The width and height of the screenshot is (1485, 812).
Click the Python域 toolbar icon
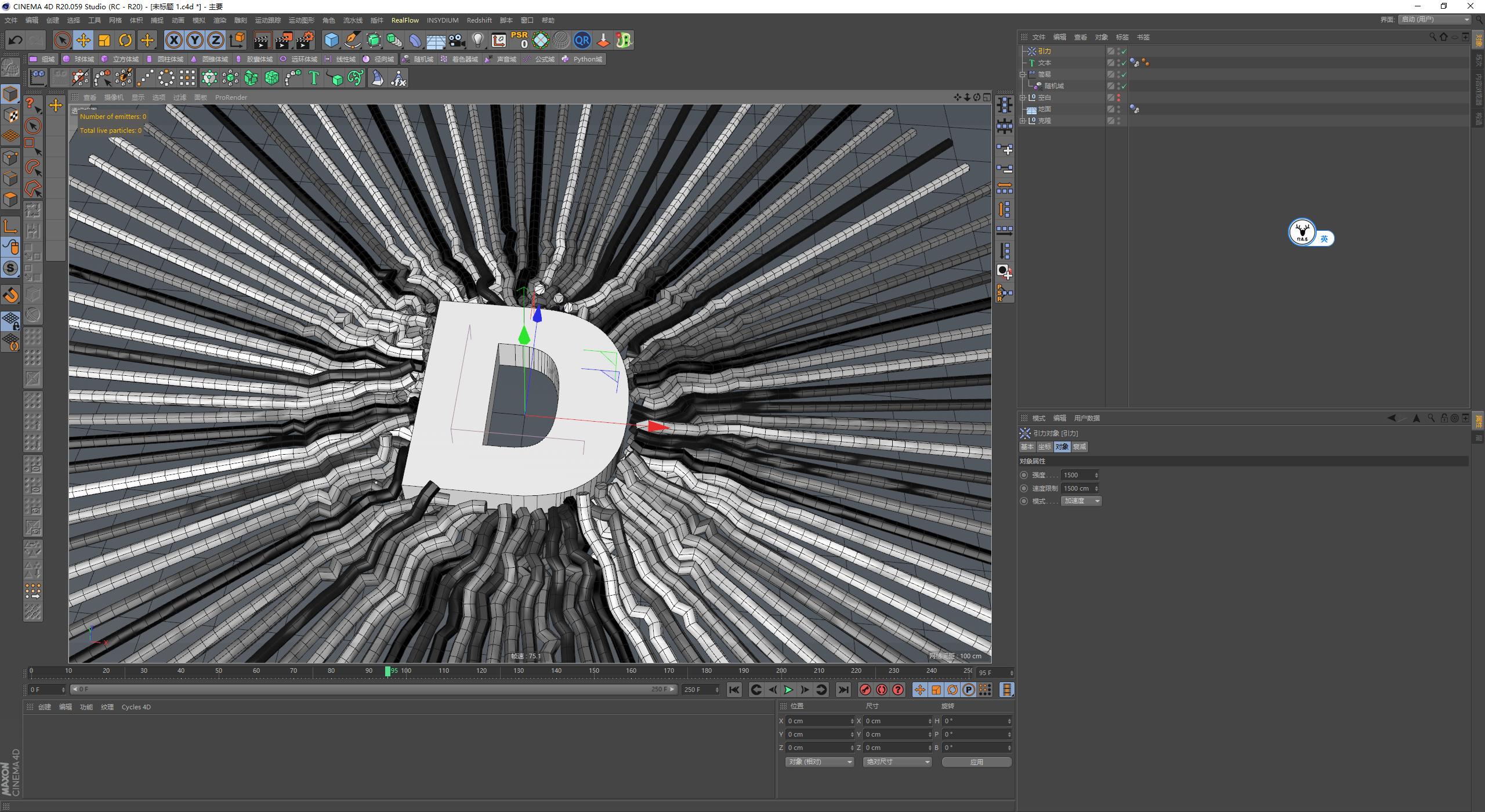582,59
